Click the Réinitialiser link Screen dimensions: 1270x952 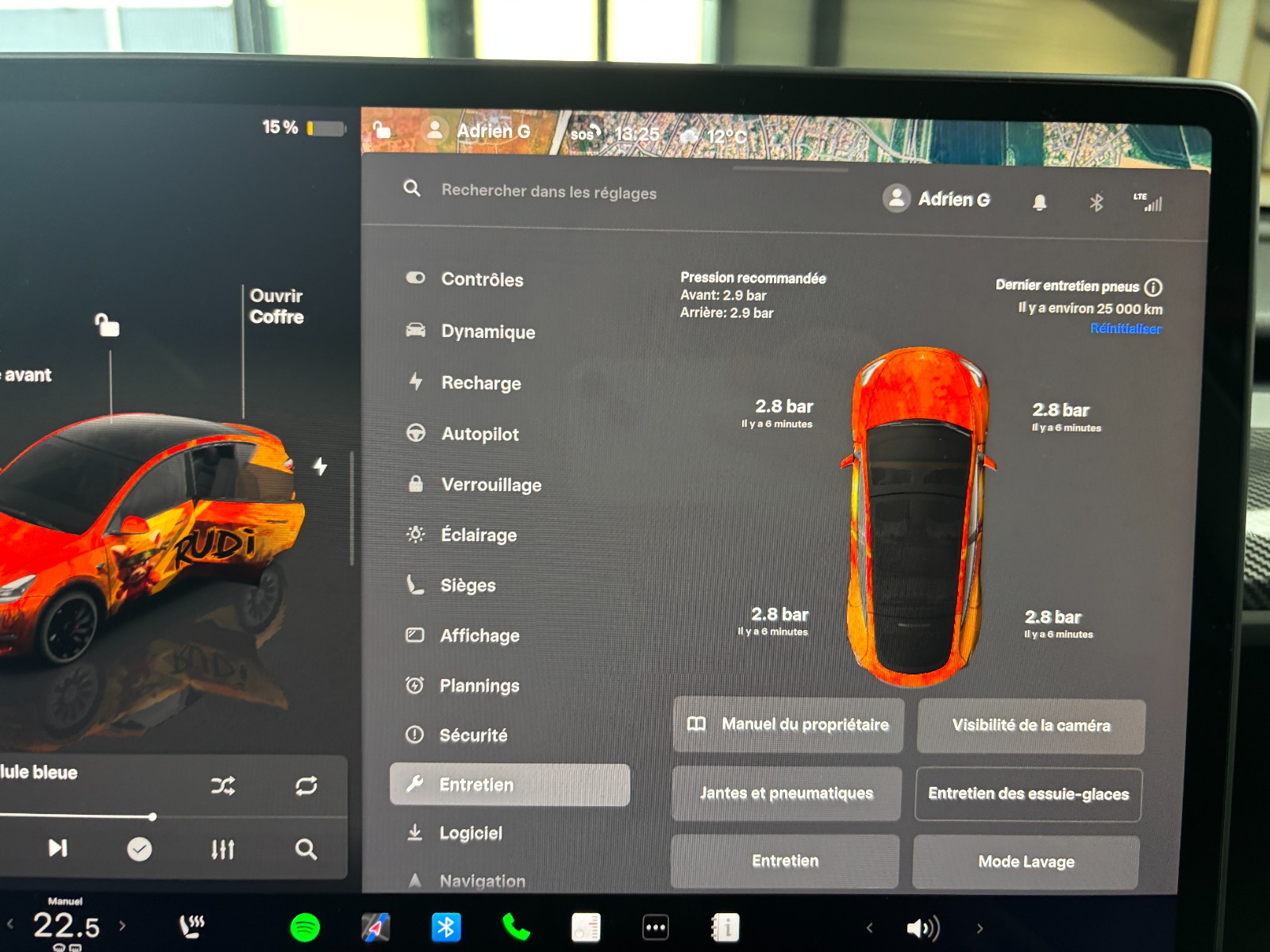pos(1126,328)
